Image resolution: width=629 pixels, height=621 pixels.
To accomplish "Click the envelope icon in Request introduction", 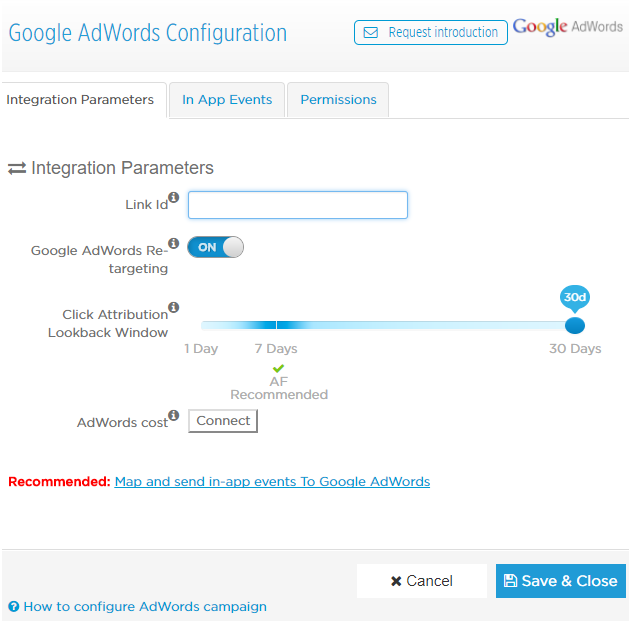I will coord(371,32).
